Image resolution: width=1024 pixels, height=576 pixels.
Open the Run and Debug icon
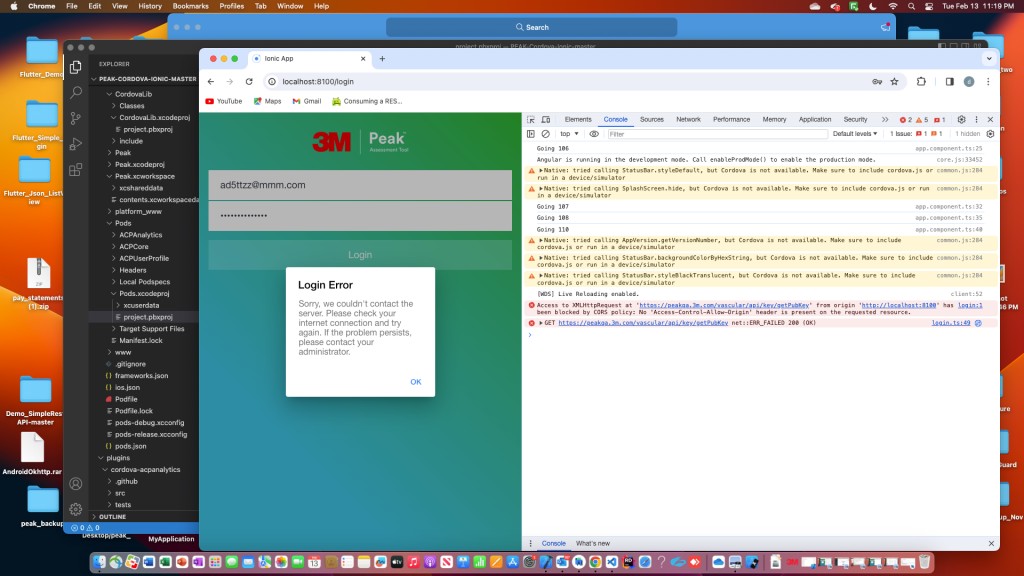click(76, 144)
